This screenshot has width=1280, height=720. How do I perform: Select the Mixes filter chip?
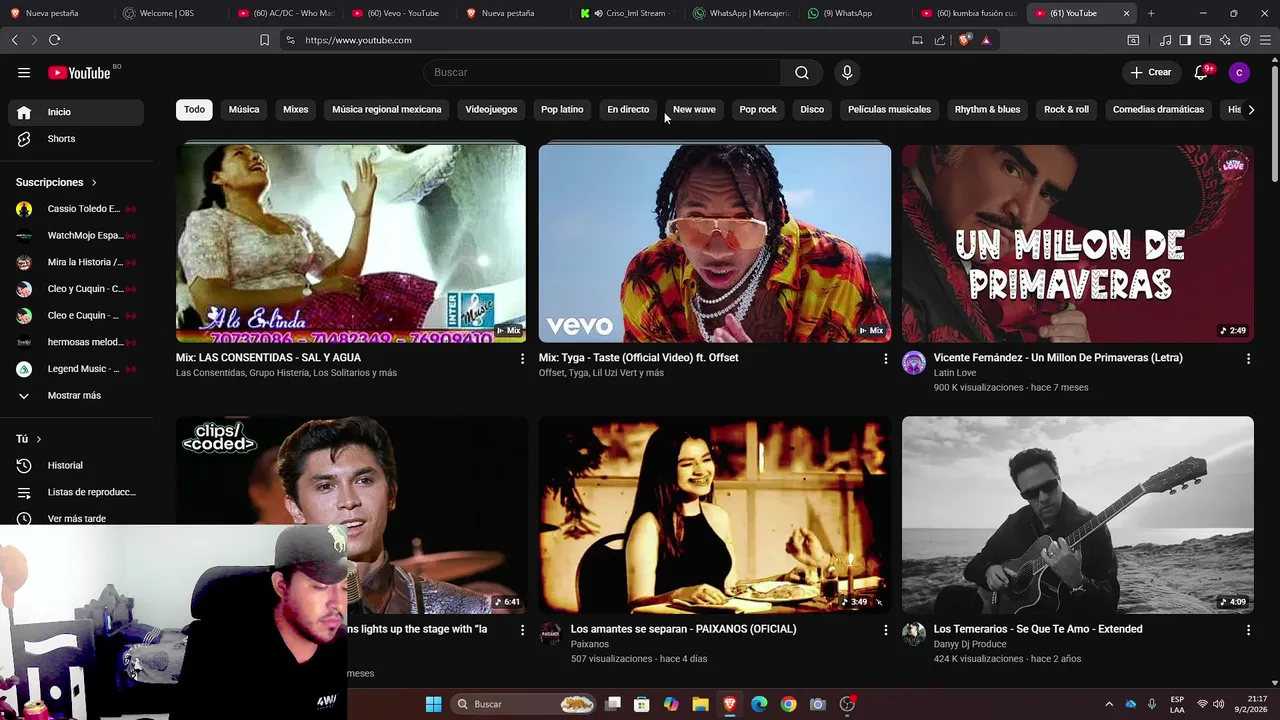pyautogui.click(x=296, y=110)
